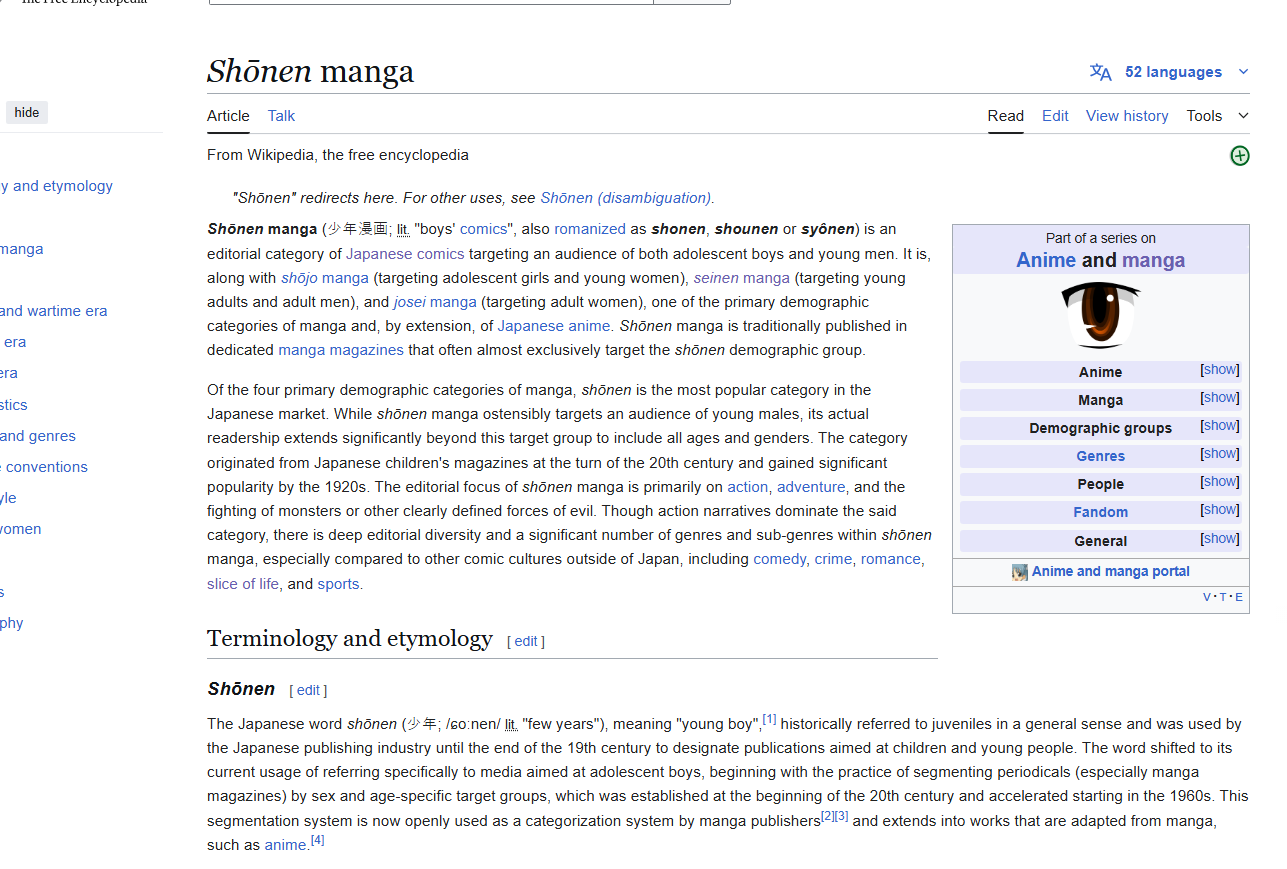Show the Demographic groups section

point(1219,426)
